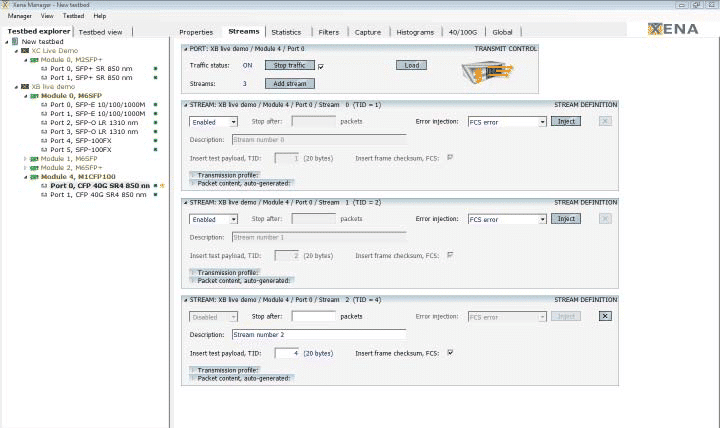Click the port icon for Port 2, SFP-O LR 1310 nm
The width and height of the screenshot is (720, 428).
44,123
